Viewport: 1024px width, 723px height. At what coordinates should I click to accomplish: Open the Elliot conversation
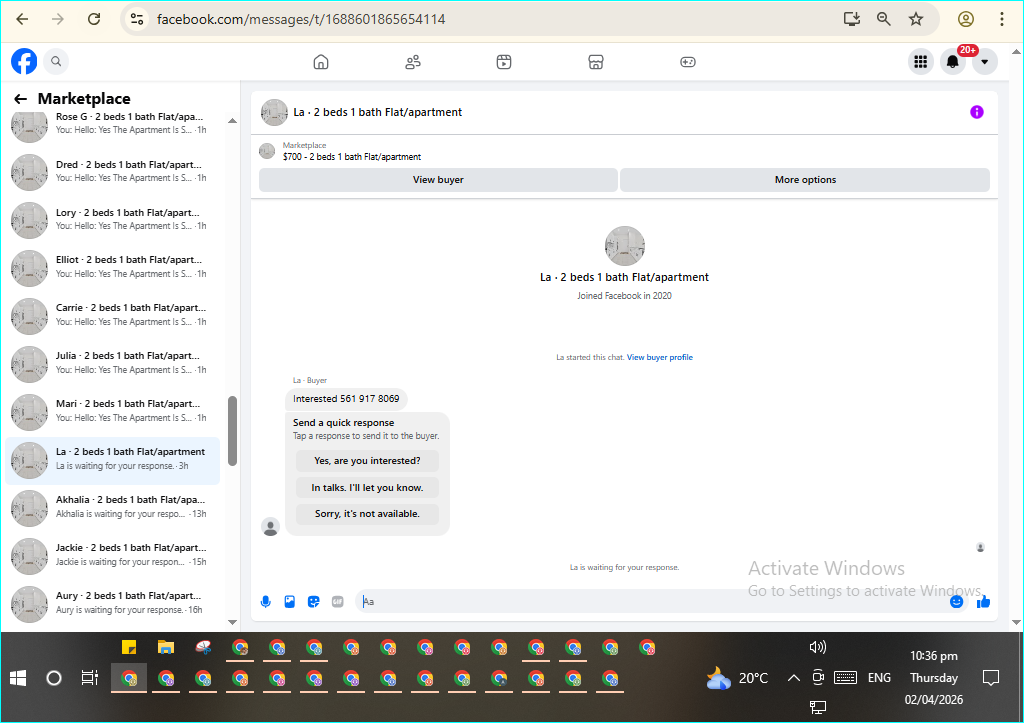click(x=112, y=266)
